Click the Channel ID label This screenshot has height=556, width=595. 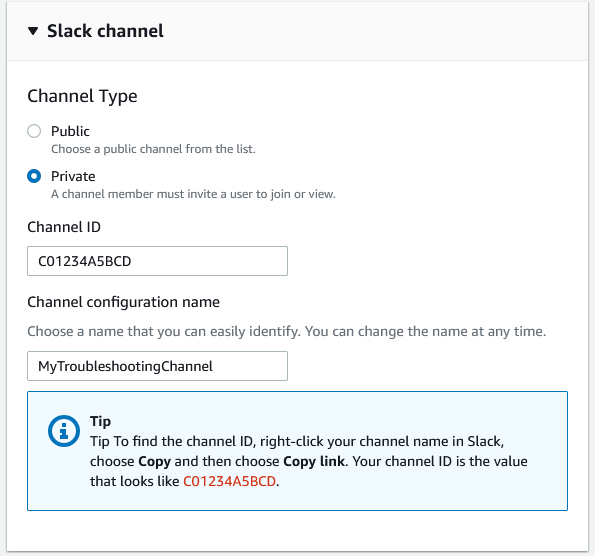click(x=64, y=227)
